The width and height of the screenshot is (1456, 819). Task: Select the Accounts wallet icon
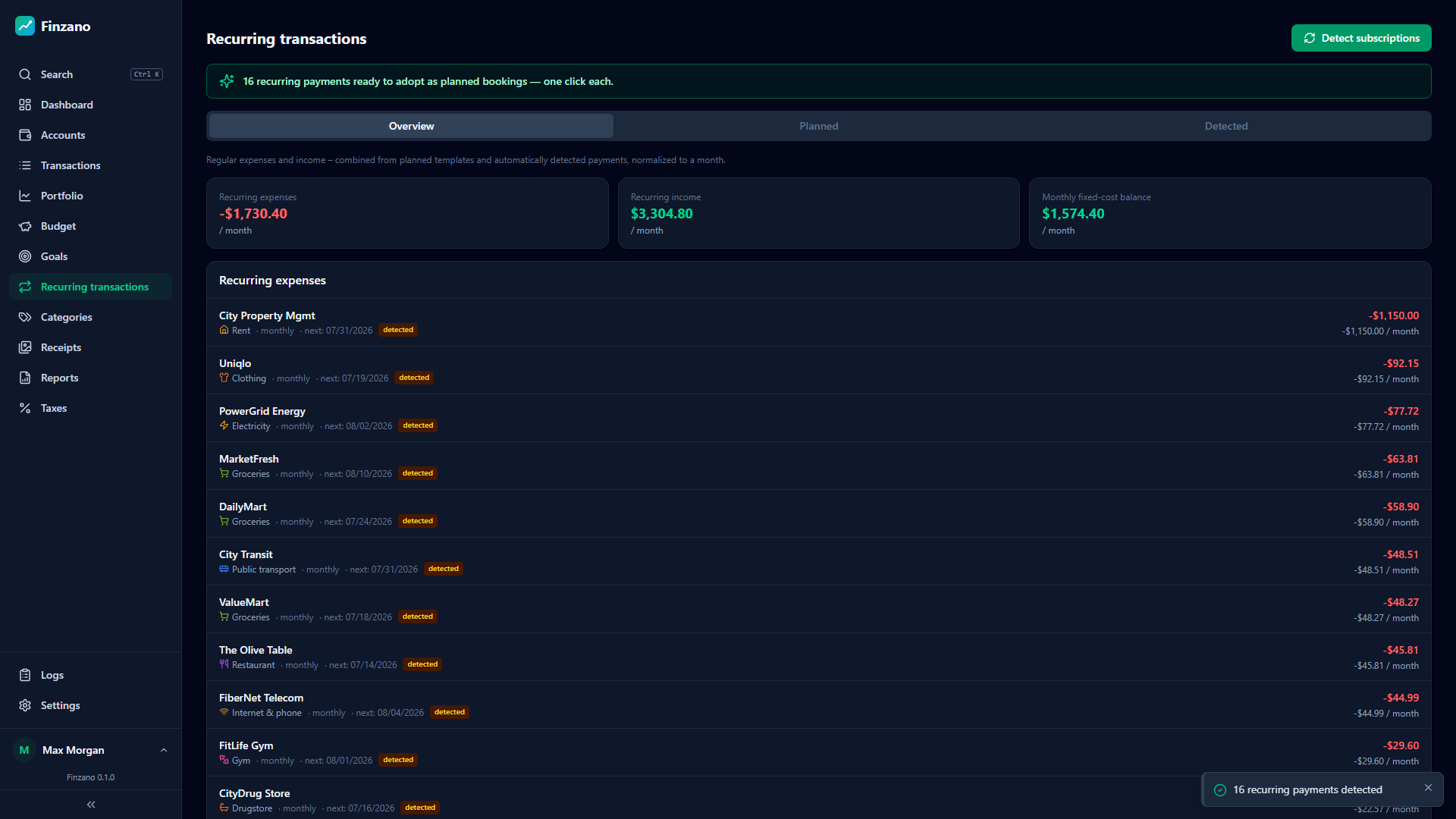click(x=25, y=135)
